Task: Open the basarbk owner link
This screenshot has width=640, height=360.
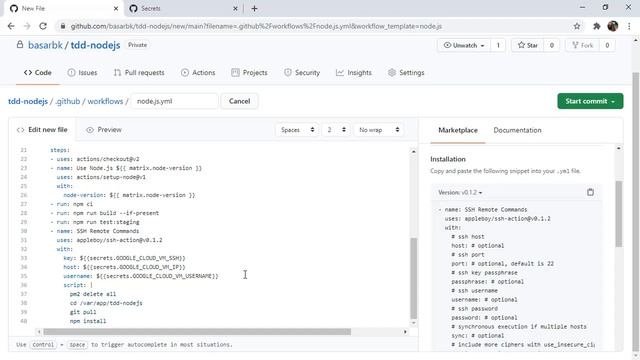Action: (45, 45)
